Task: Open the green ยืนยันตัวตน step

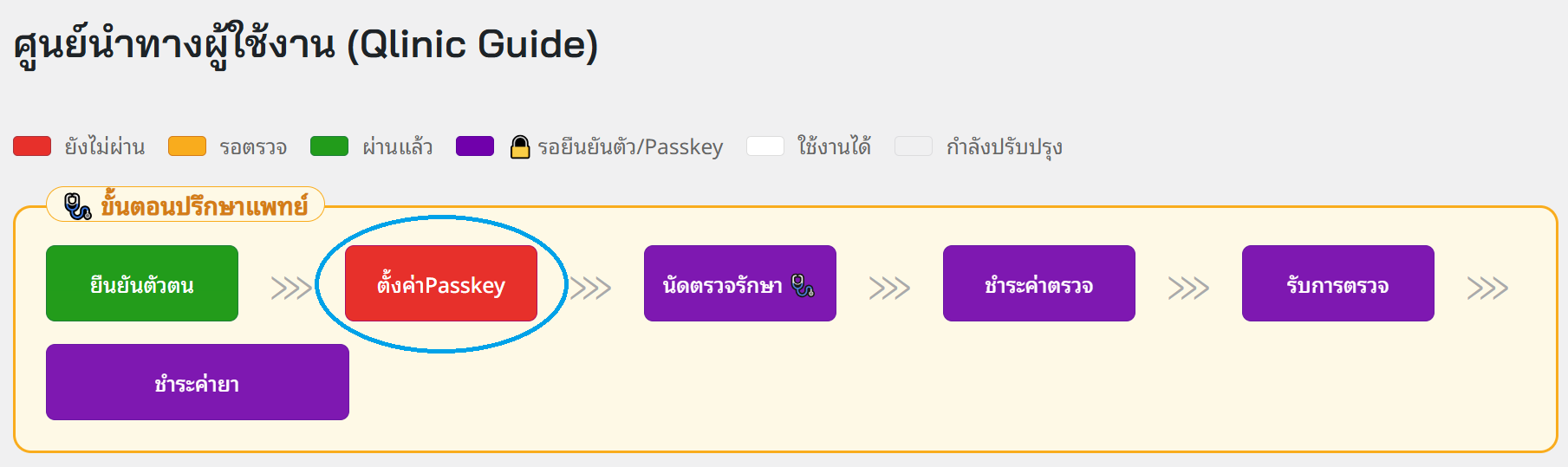Action: pos(142,283)
